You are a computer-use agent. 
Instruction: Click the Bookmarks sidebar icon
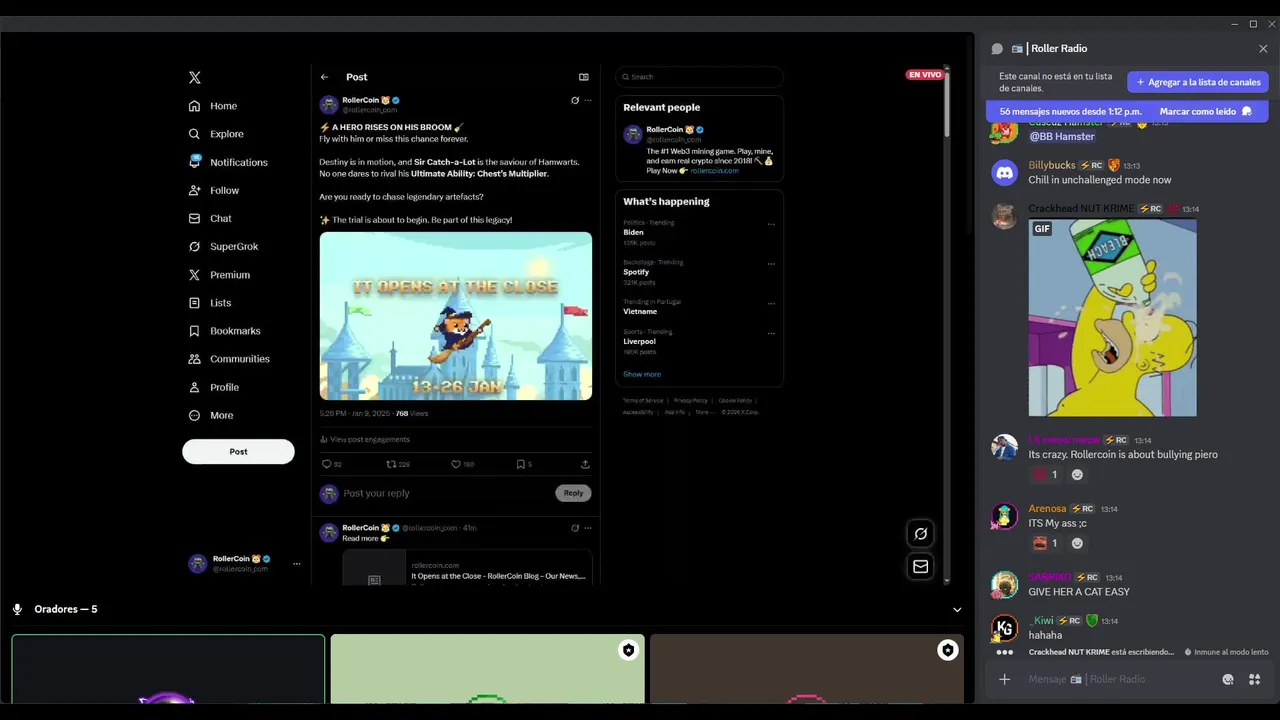pyautogui.click(x=195, y=330)
